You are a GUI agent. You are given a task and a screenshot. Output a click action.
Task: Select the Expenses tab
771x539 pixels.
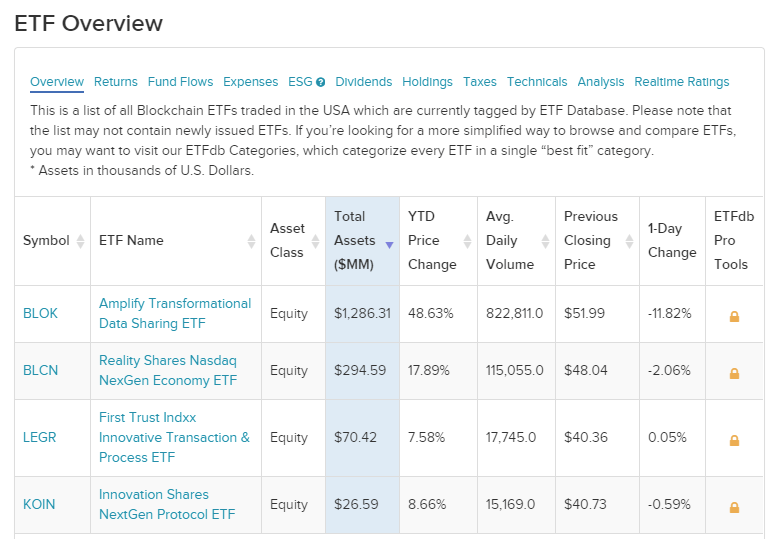click(x=250, y=82)
